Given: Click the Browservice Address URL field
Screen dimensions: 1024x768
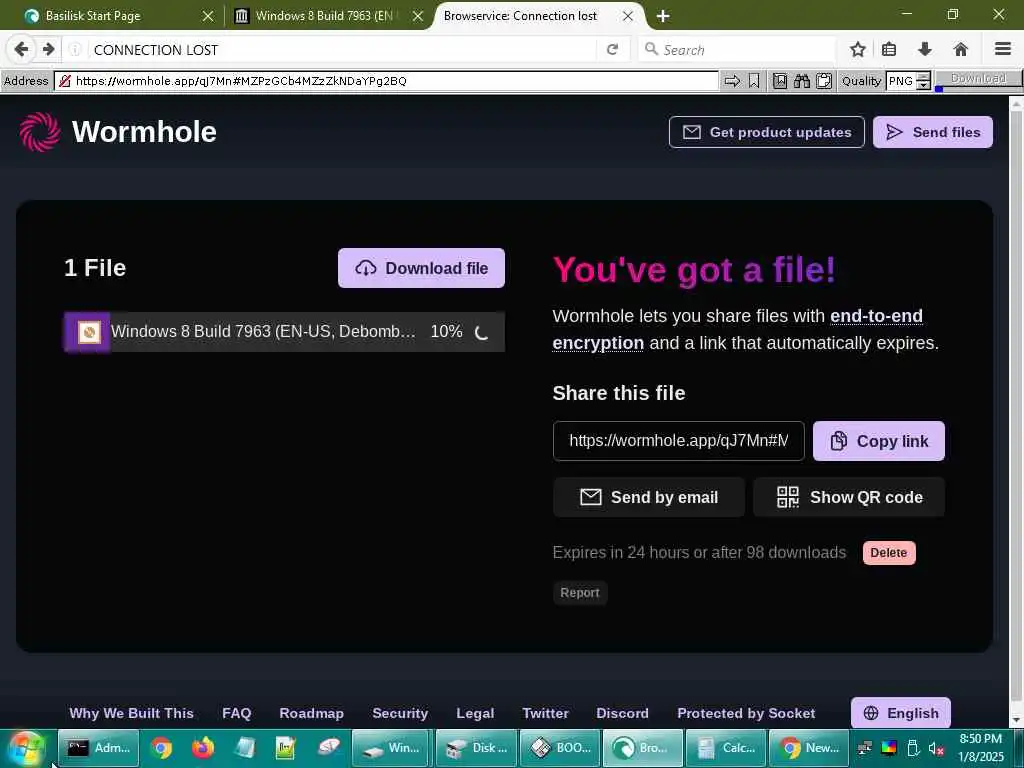Looking at the screenshot, I should (x=387, y=81).
